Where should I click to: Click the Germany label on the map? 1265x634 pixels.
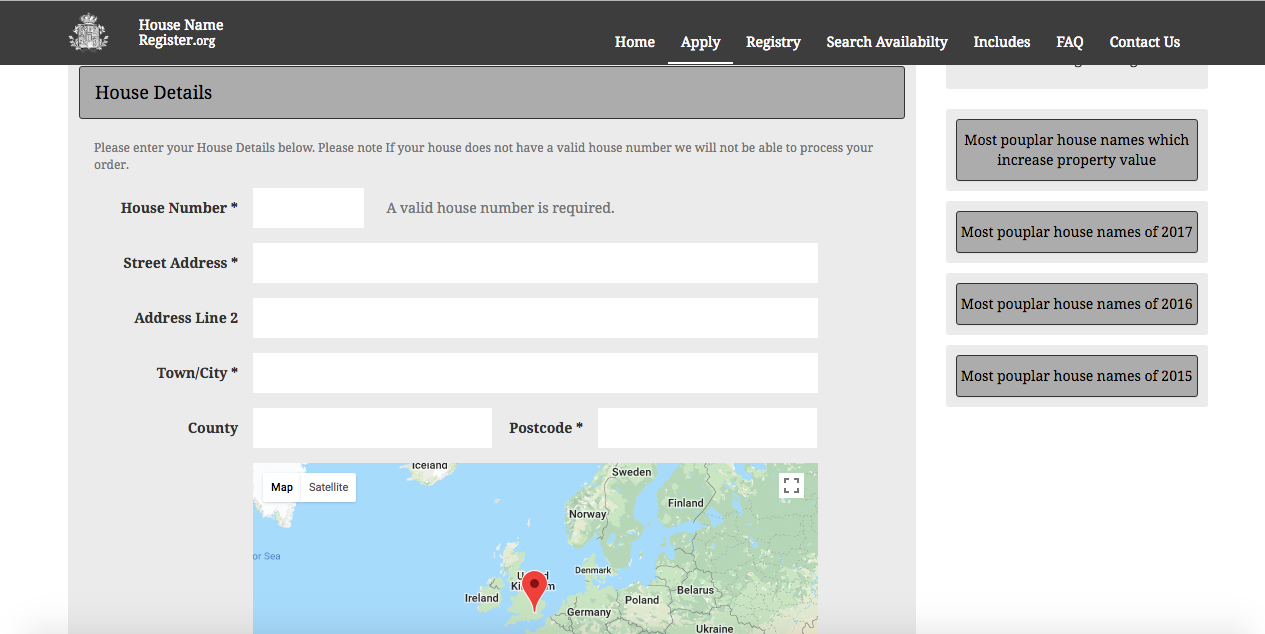[589, 612]
